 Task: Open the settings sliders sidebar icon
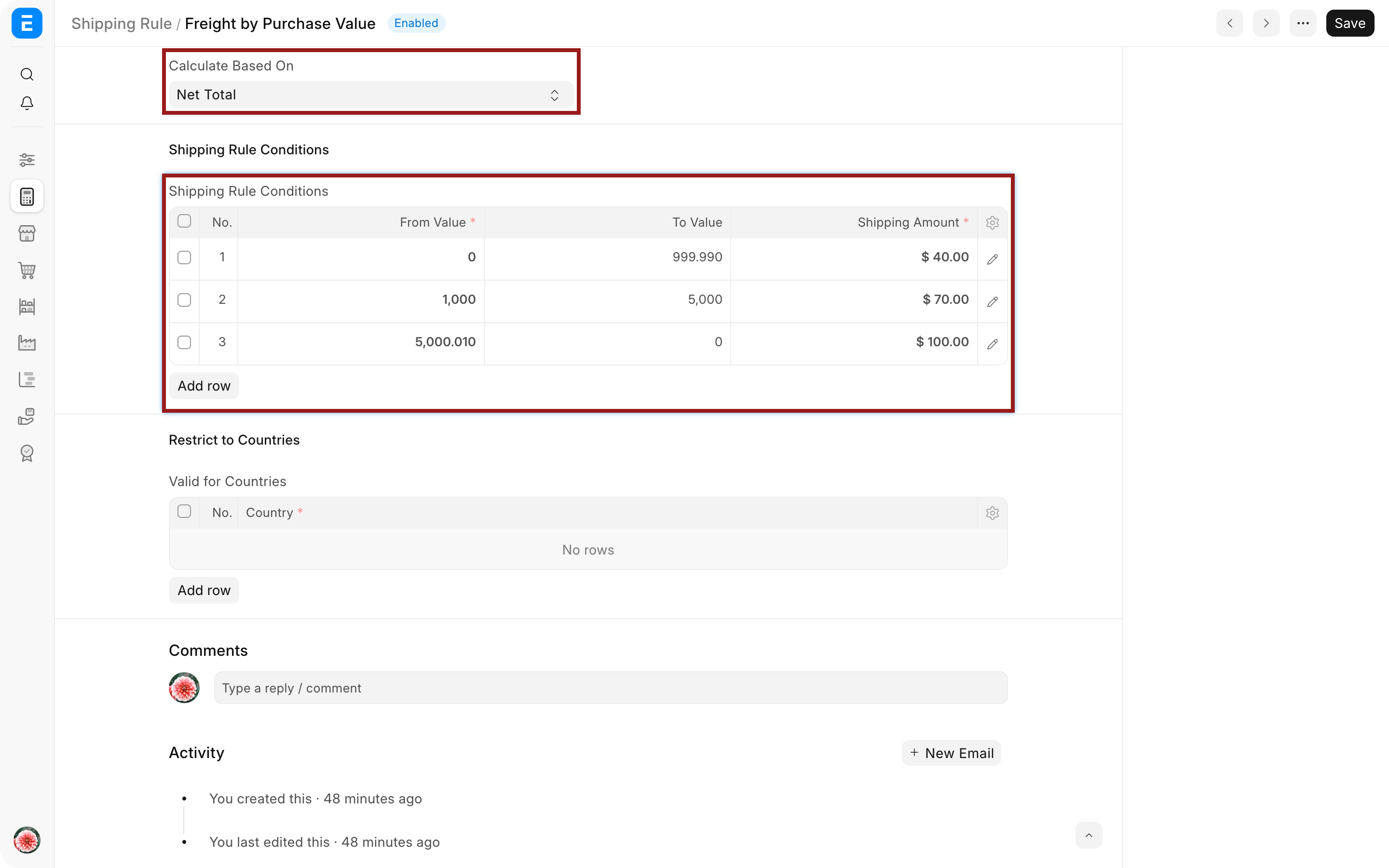(27, 160)
